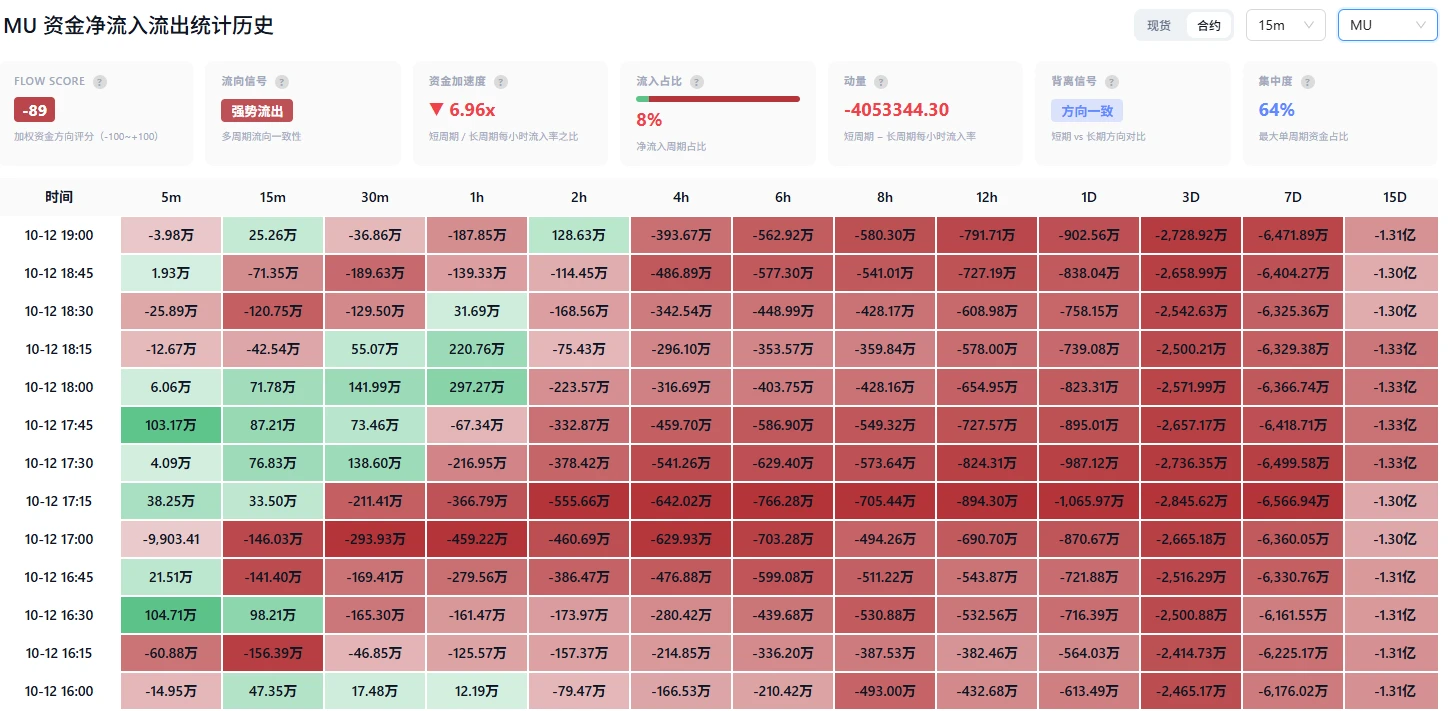This screenshot has height=711, width=1456.
Task: Click the -156.39万 cell in 15m column
Action: 273,653
